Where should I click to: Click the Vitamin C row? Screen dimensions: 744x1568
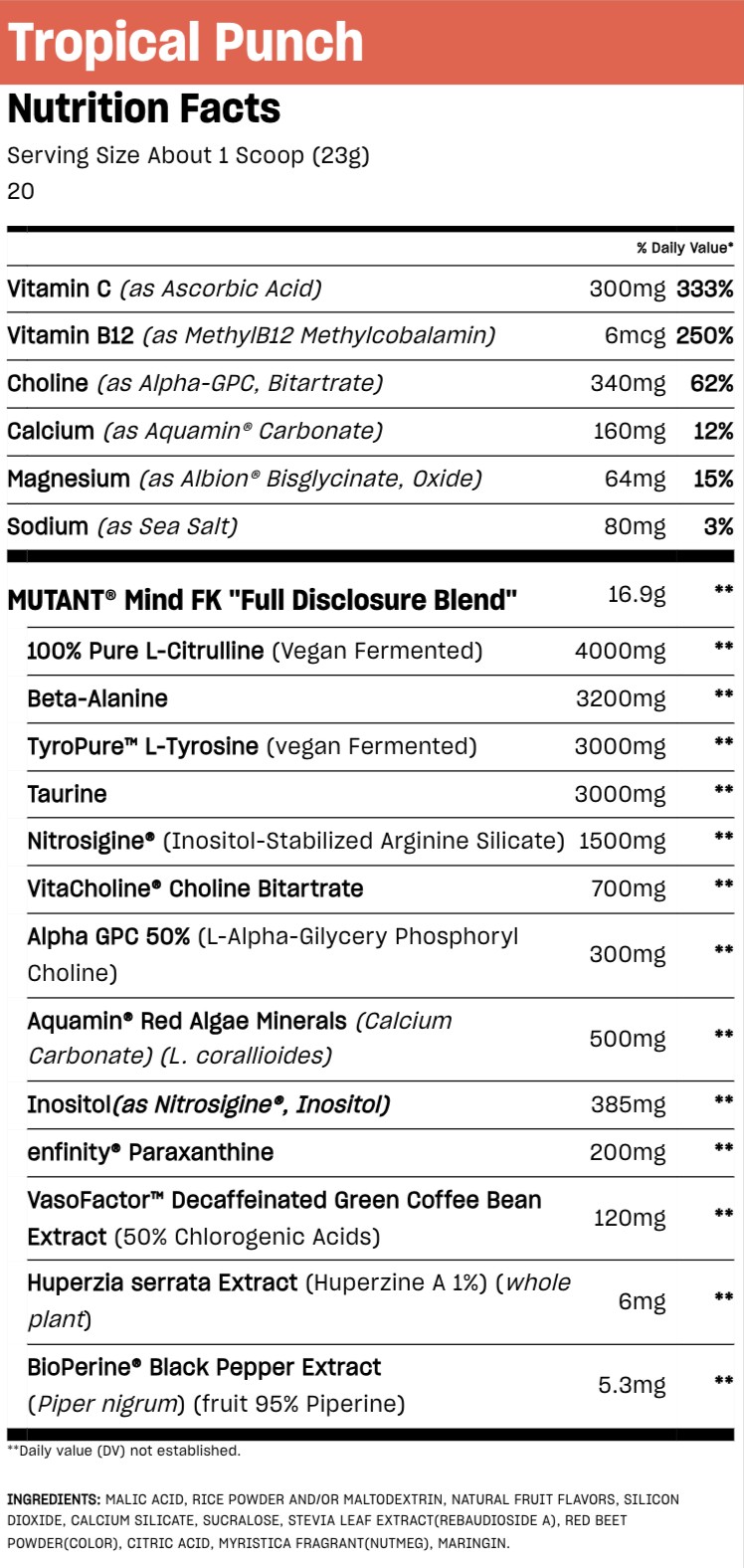(x=370, y=289)
